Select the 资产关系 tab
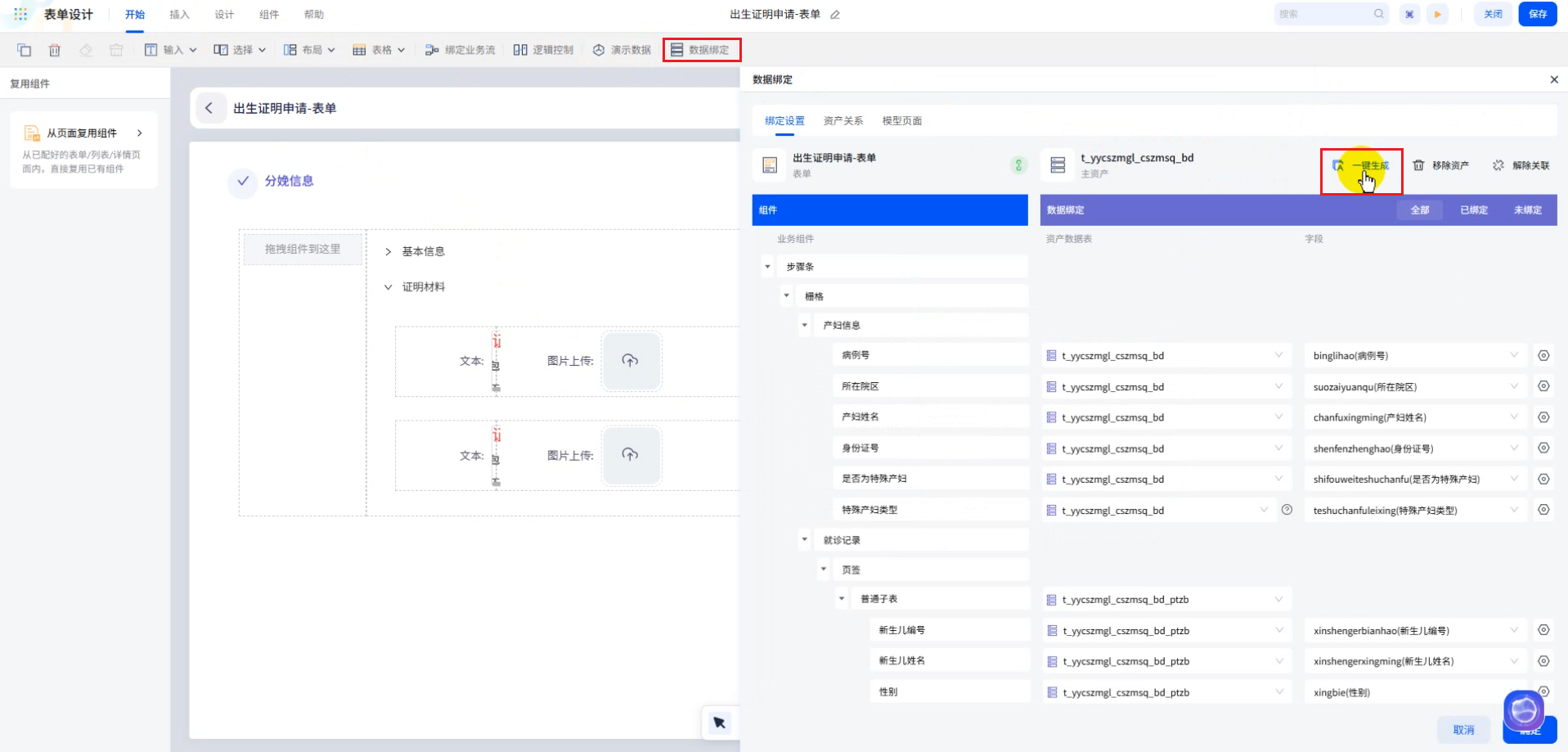Viewport: 1568px width, 752px height. [843, 121]
